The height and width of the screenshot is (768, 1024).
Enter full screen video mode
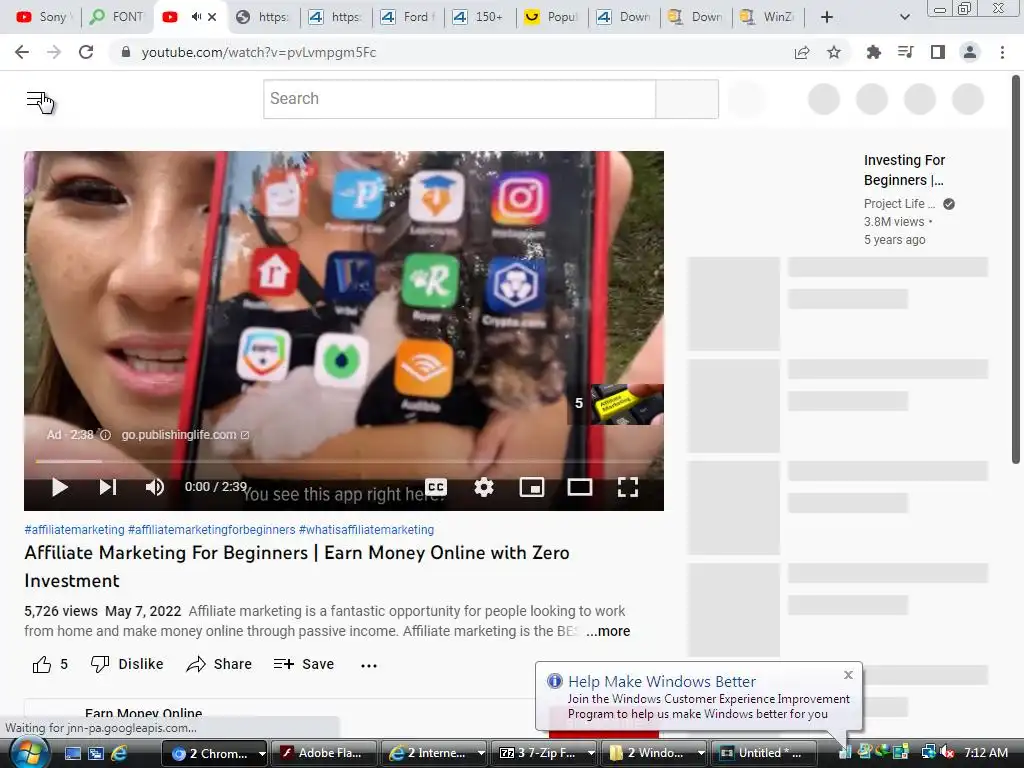(628, 487)
